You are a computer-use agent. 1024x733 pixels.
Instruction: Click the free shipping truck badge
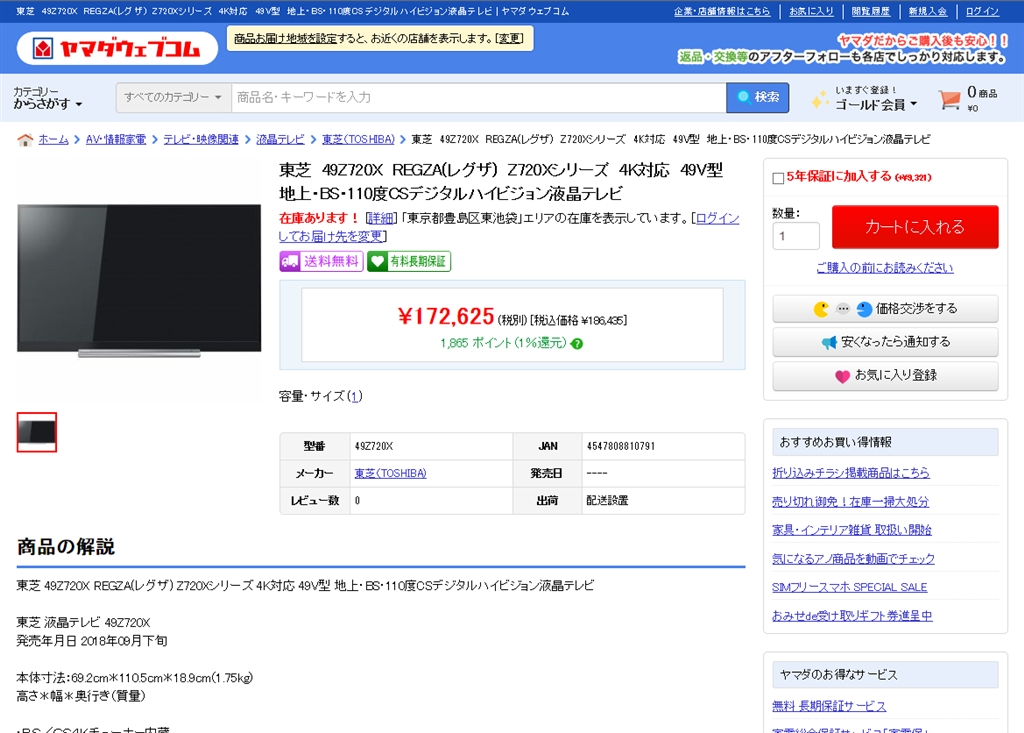pyautogui.click(x=321, y=261)
